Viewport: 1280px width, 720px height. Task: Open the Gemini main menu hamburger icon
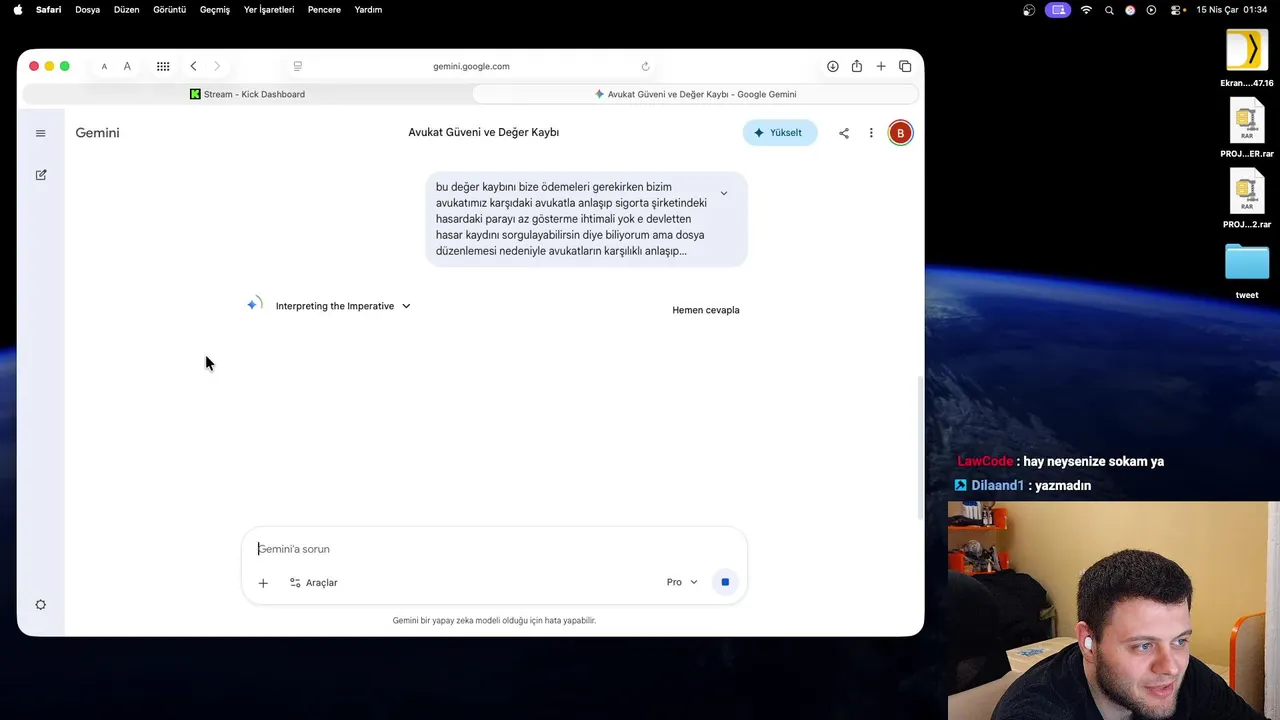click(x=40, y=133)
